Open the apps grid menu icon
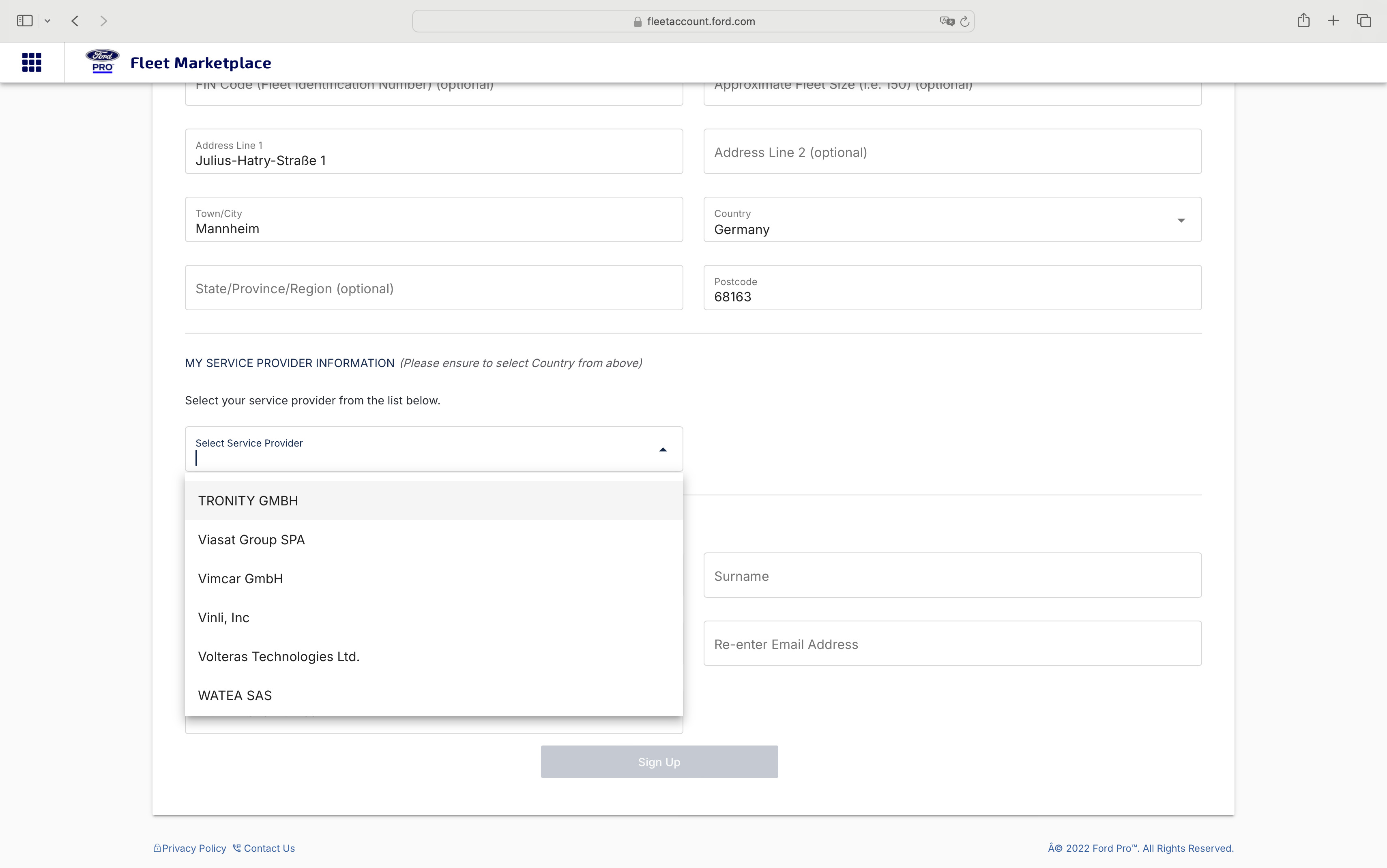Image resolution: width=1387 pixels, height=868 pixels. click(x=32, y=62)
